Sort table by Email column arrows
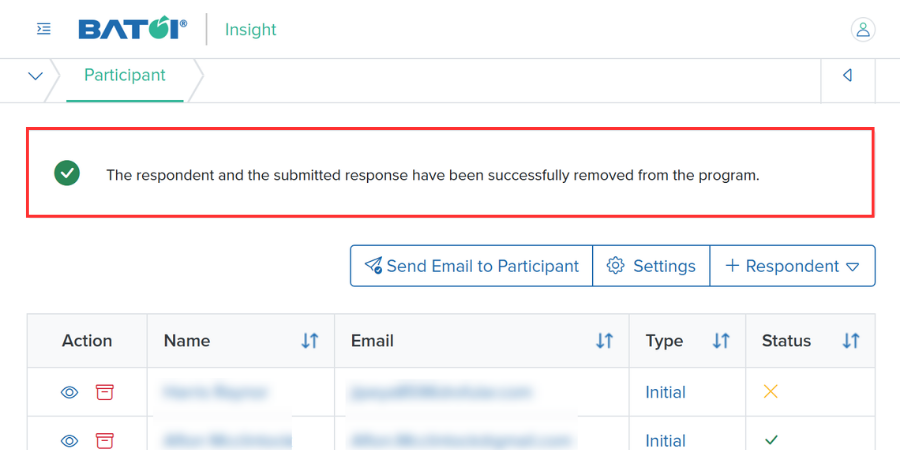This screenshot has height=450, width=900. (x=604, y=341)
